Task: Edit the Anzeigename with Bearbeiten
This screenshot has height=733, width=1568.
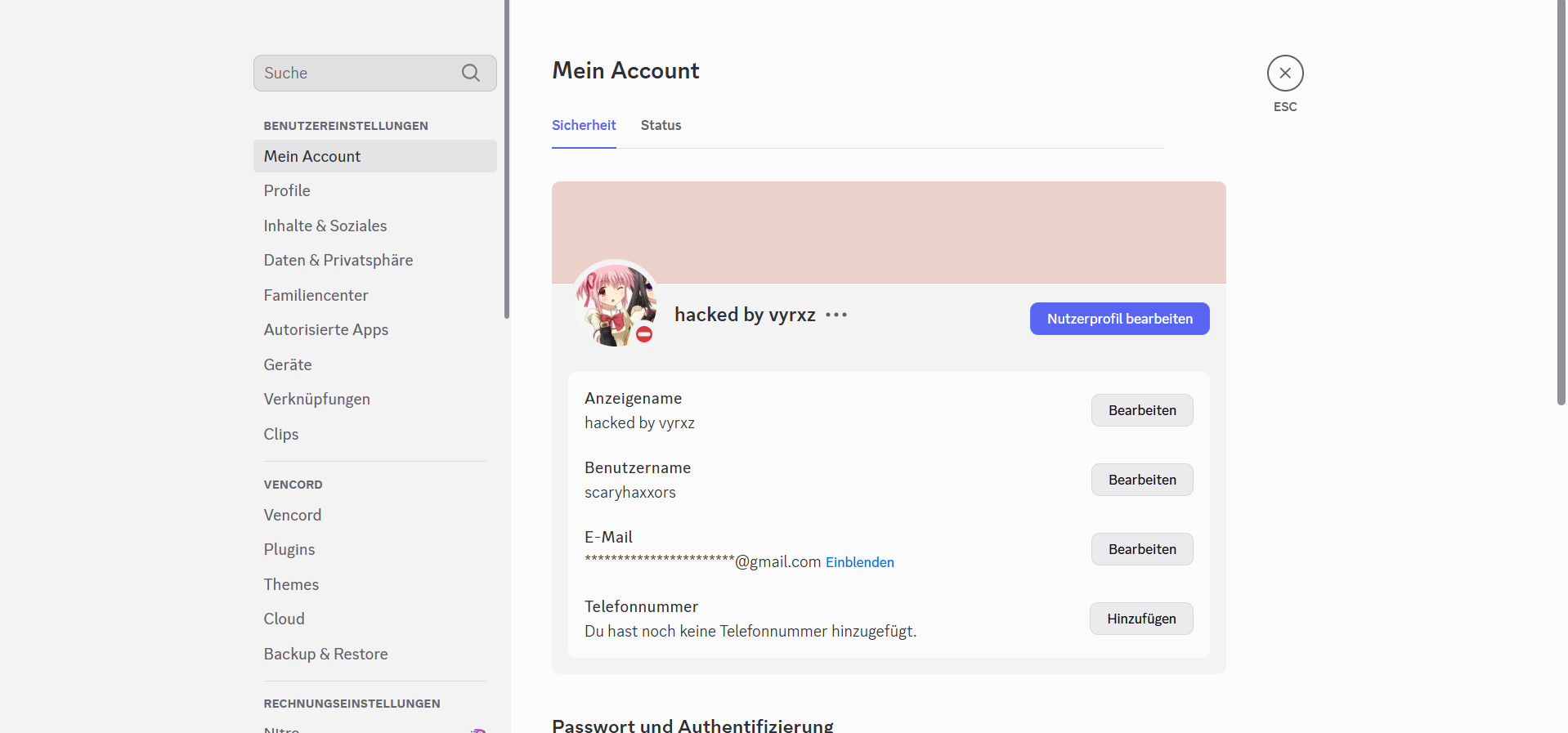Action: pos(1141,410)
